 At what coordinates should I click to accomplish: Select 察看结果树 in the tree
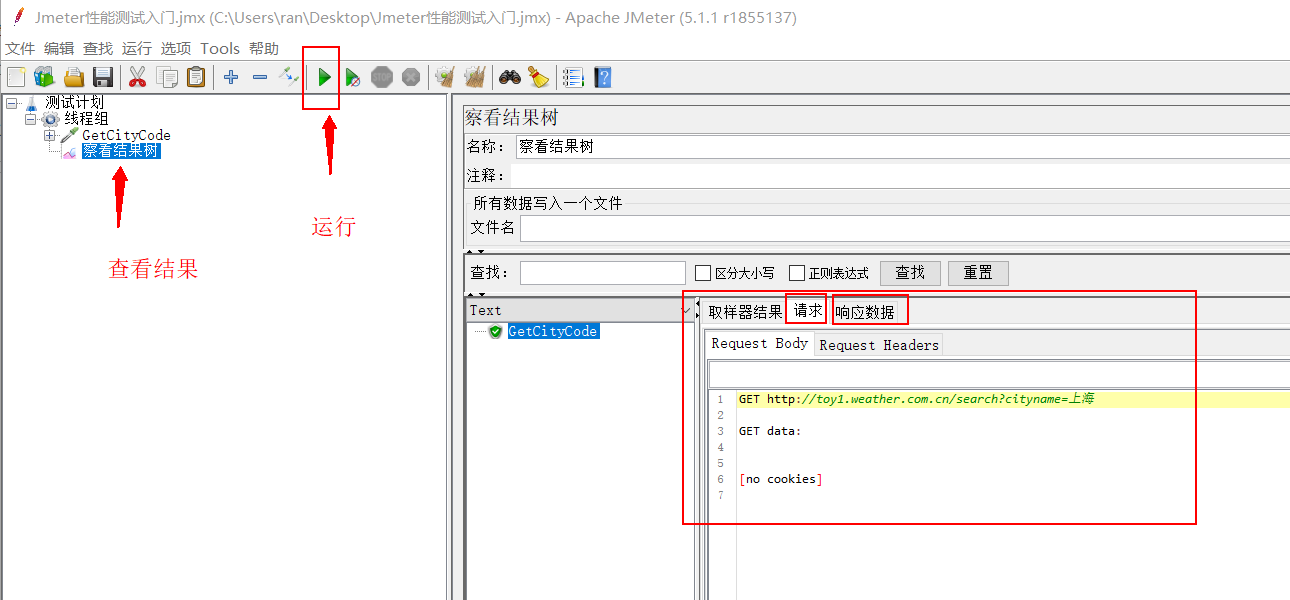[121, 151]
